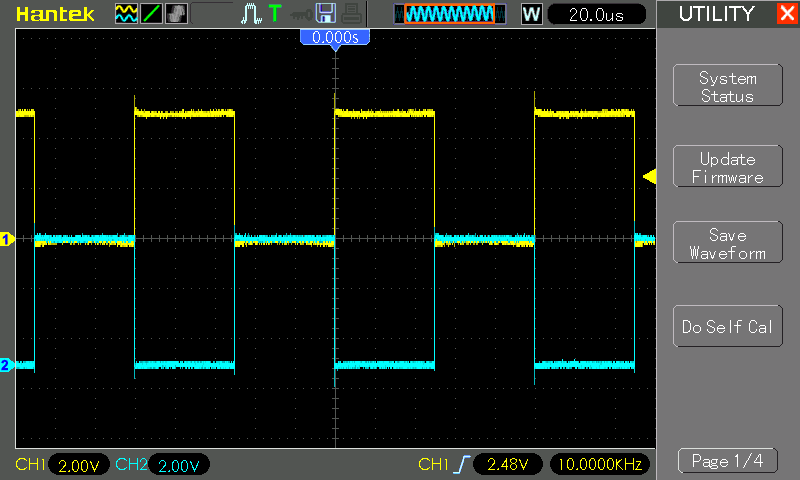Click the pulse trigger status icon
The height and width of the screenshot is (480, 800).
pos(251,14)
